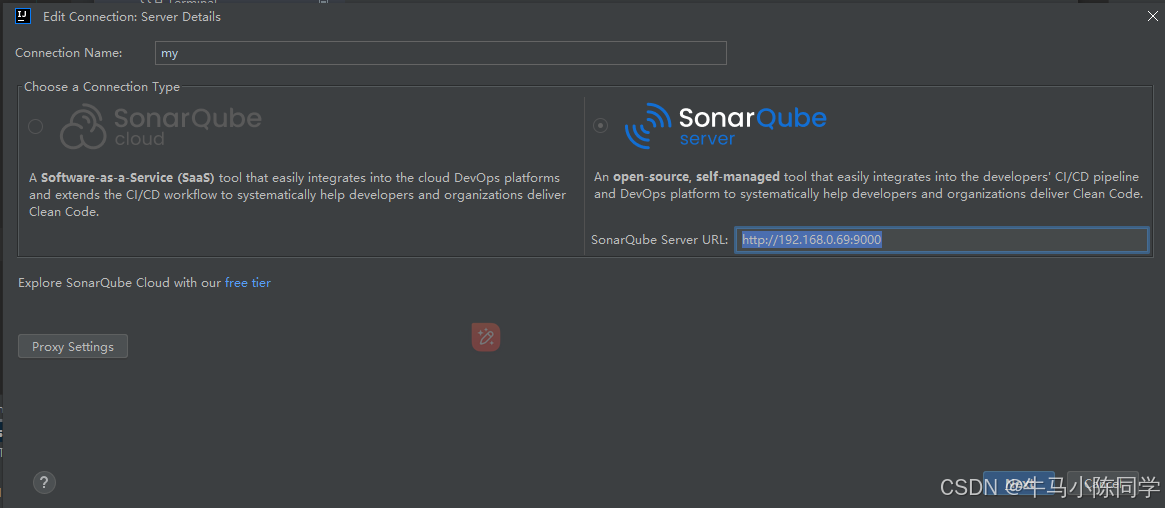The height and width of the screenshot is (508, 1165).
Task: Click the IntelliJ IDEA icon in the title bar
Action: [x=22, y=16]
